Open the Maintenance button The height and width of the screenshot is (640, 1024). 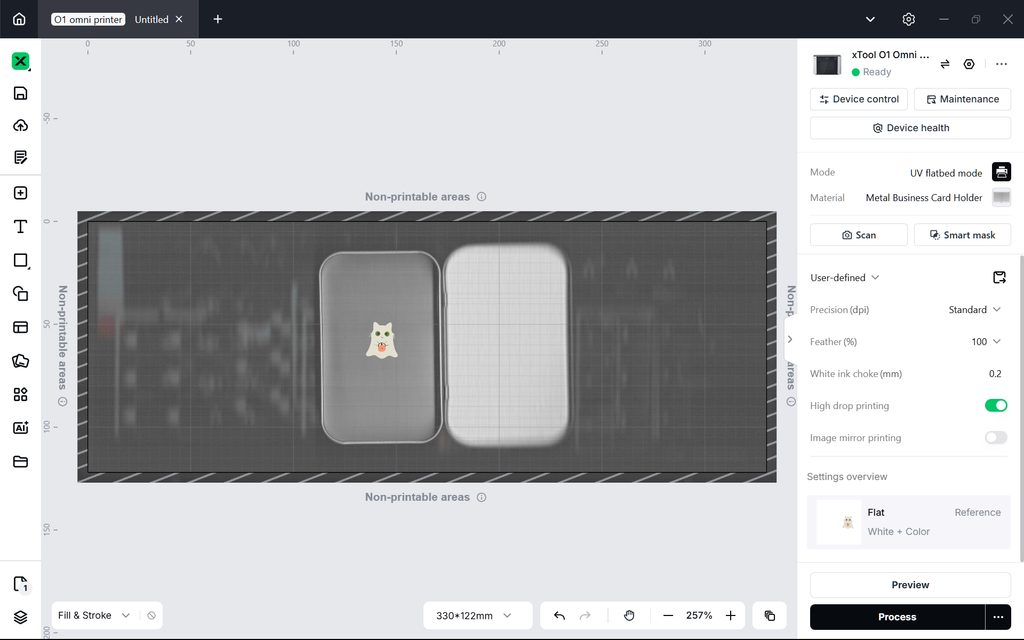(x=963, y=99)
